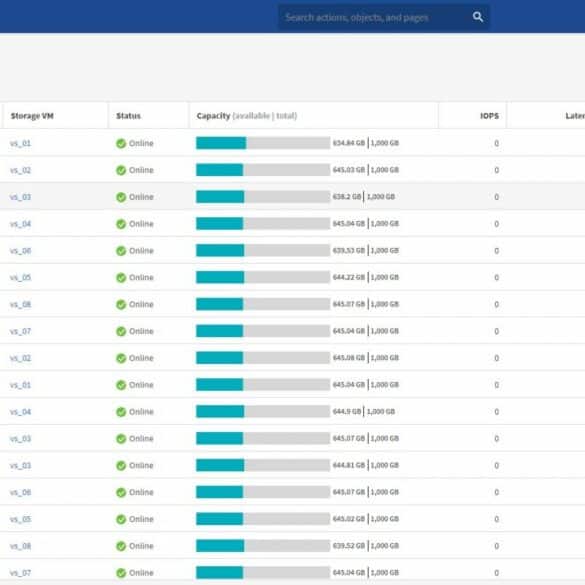This screenshot has height=585, width=585.
Task: Click green check icon in vs_06 645.07 GB row
Action: point(121,492)
